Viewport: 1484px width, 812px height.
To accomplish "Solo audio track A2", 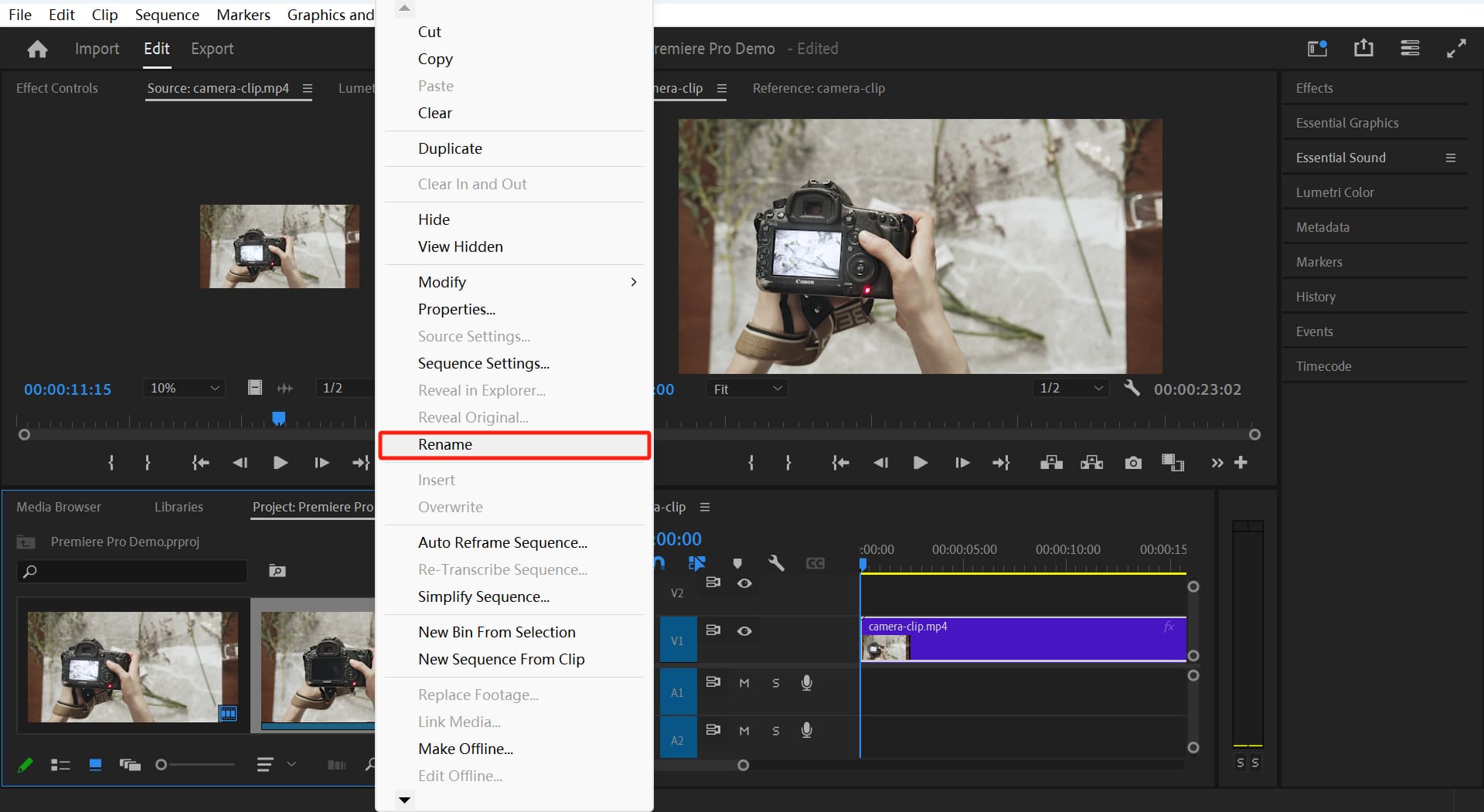I will click(775, 729).
